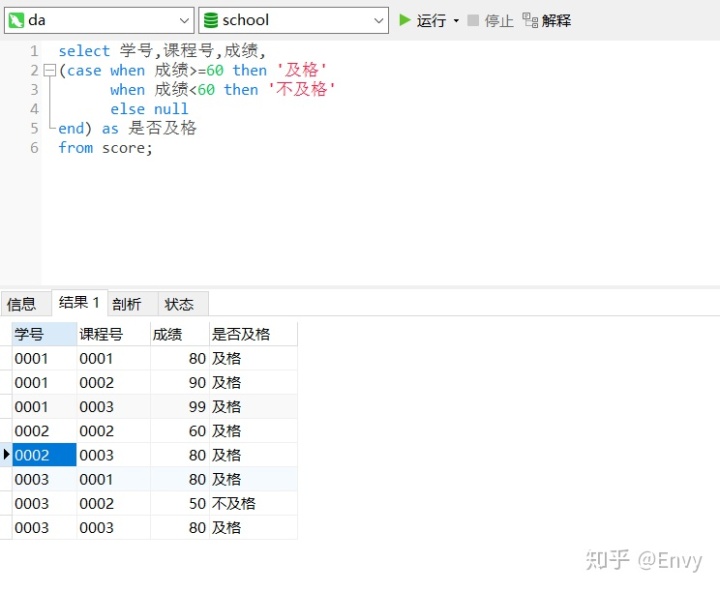Open the 'school' database dropdown
Image resolution: width=720 pixels, height=592 pixels.
point(378,21)
